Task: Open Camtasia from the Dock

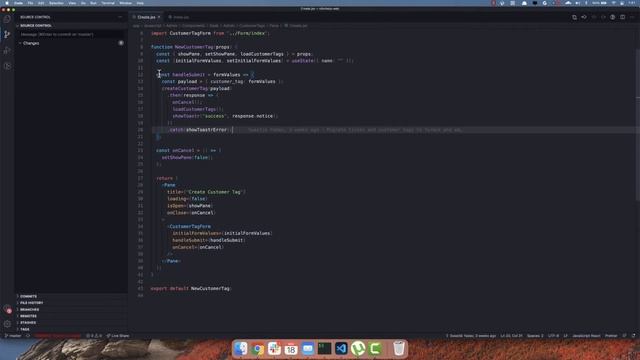Action: click(375, 349)
